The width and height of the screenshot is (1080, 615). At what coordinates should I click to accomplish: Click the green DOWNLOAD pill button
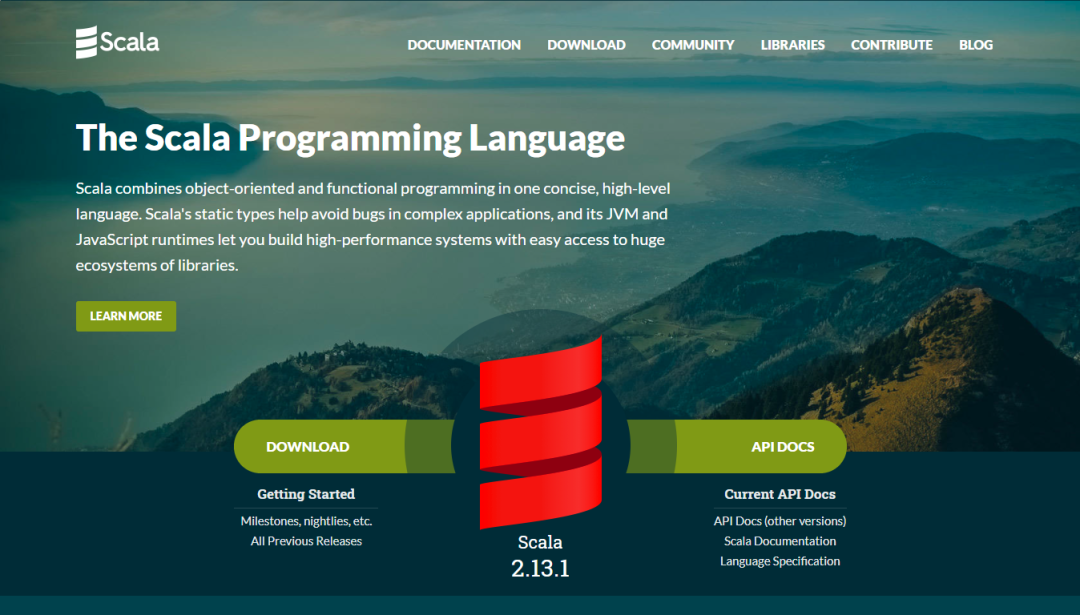(344, 446)
